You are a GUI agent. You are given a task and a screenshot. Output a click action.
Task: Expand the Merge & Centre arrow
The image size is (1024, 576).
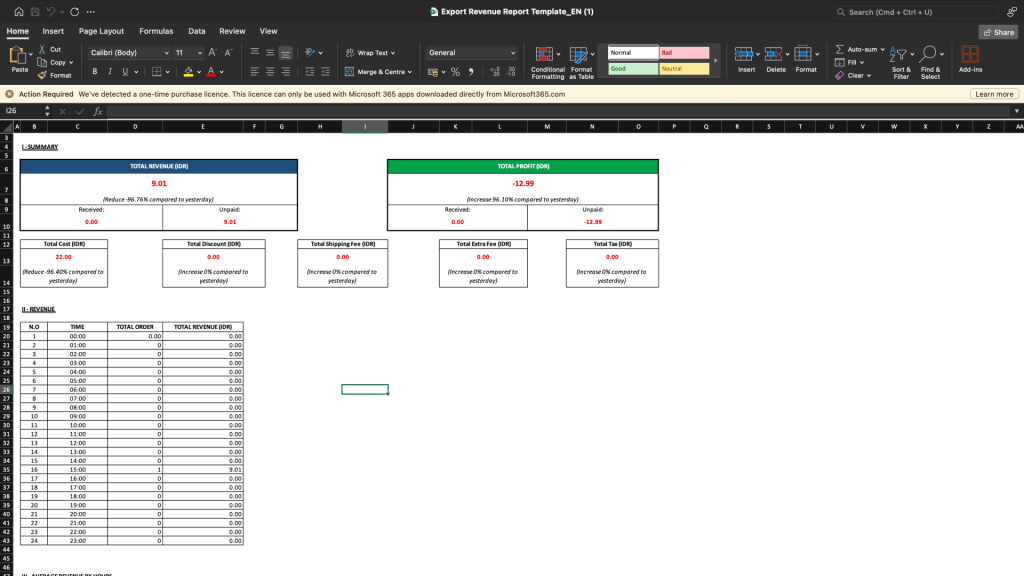tap(409, 72)
